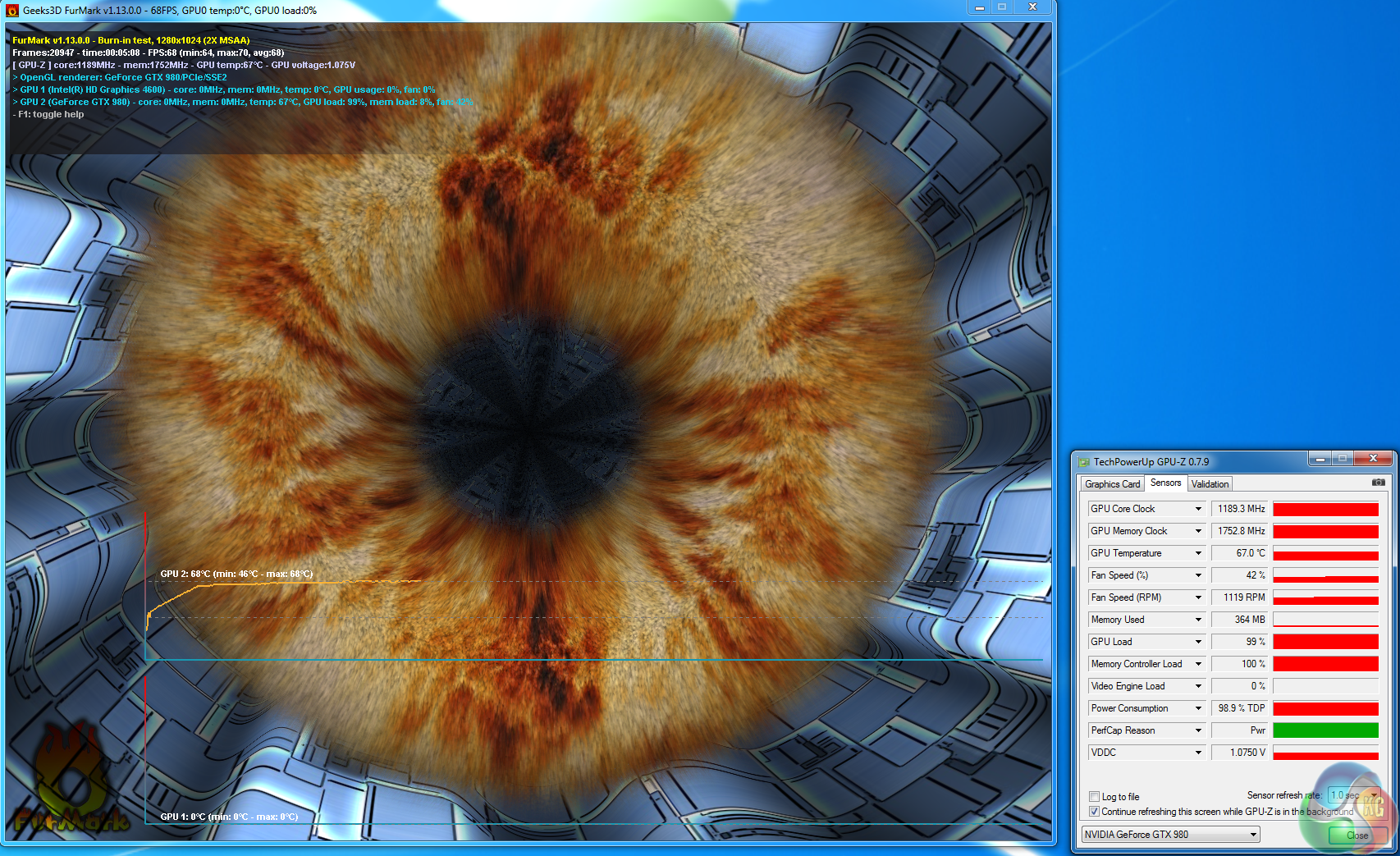The height and width of the screenshot is (856, 1400).
Task: Open the PerfCap Reason sensor dropdown
Action: point(1198,730)
